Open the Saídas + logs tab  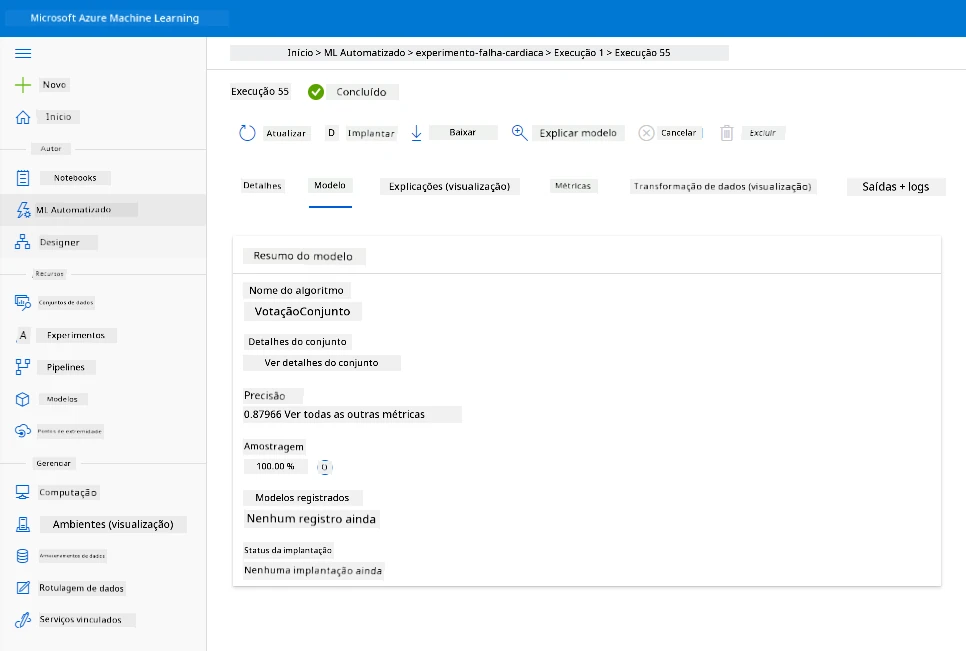tap(895, 187)
